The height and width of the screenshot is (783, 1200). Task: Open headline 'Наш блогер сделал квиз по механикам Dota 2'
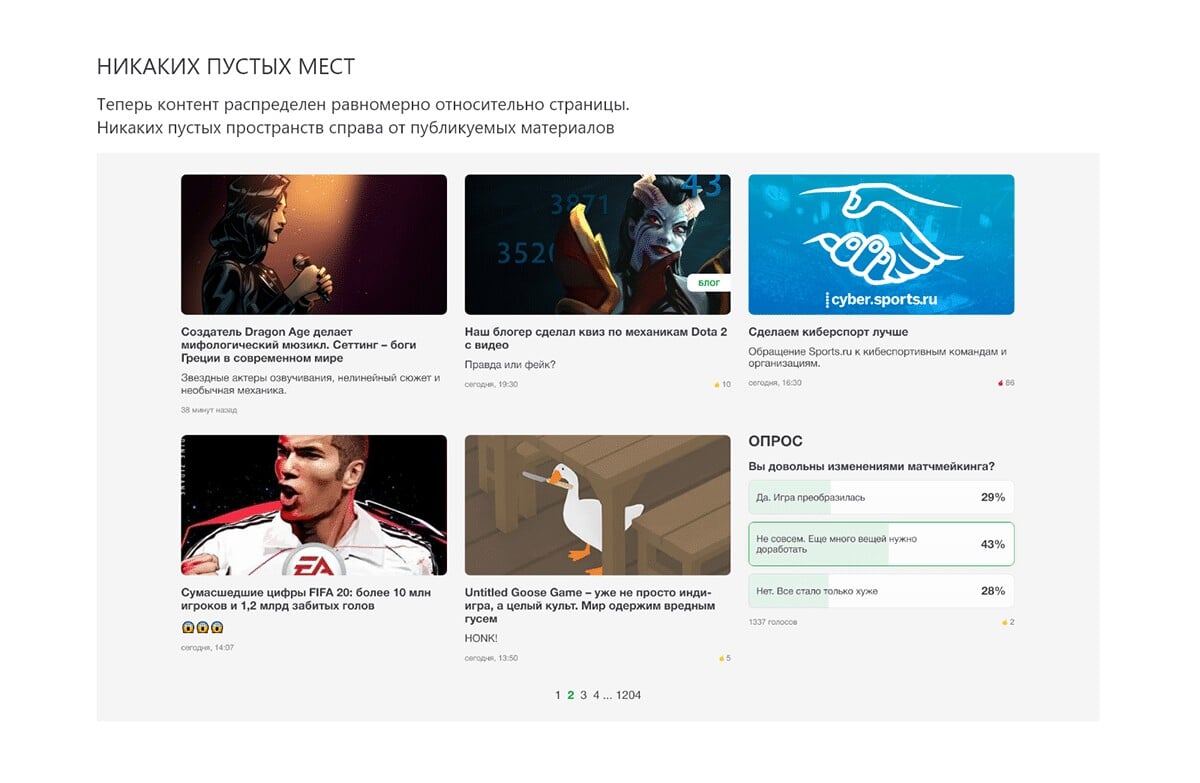(x=596, y=338)
